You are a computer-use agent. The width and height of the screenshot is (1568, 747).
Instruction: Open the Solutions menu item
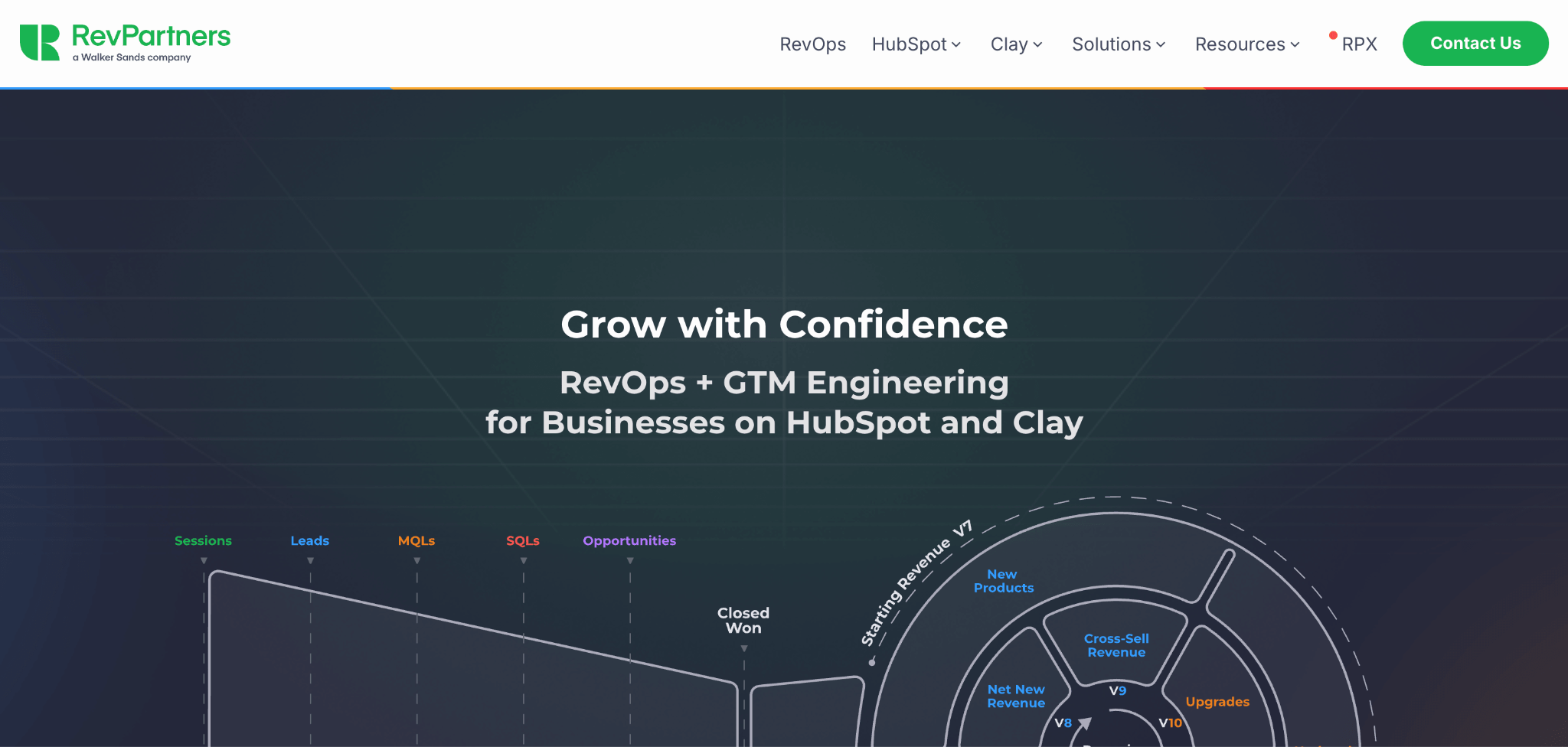[1111, 44]
